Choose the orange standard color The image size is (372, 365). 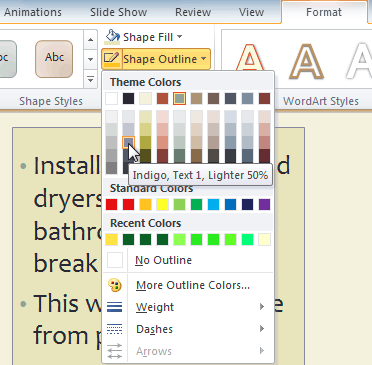point(146,205)
